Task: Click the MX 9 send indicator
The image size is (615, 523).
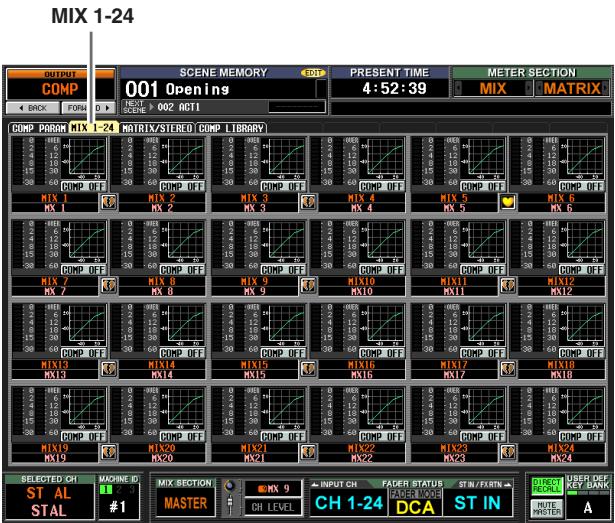Action: [273, 489]
